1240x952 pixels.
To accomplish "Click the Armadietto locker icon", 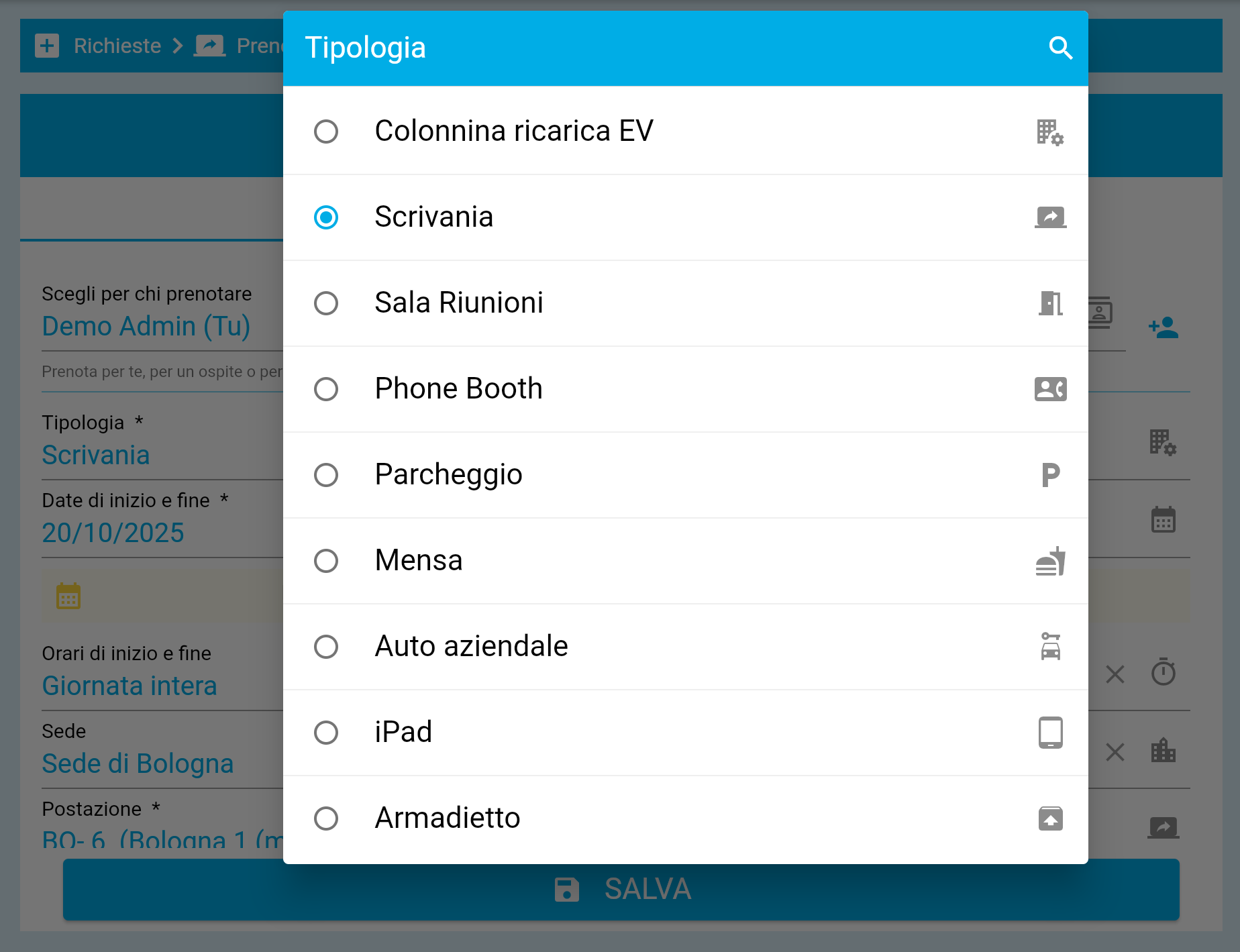I will click(x=1050, y=818).
